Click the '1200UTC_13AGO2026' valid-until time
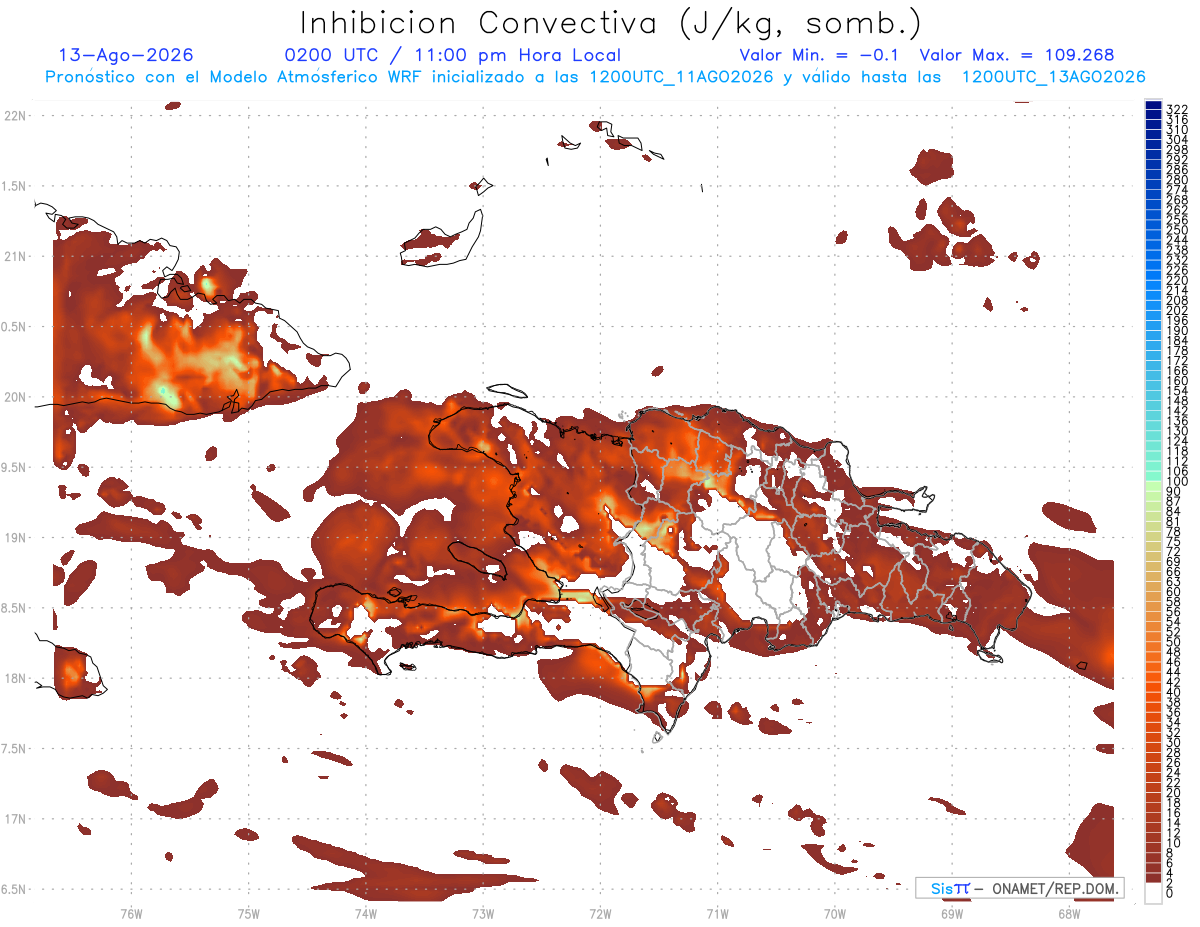Screen dimensions: 1200x927 tap(1053, 77)
